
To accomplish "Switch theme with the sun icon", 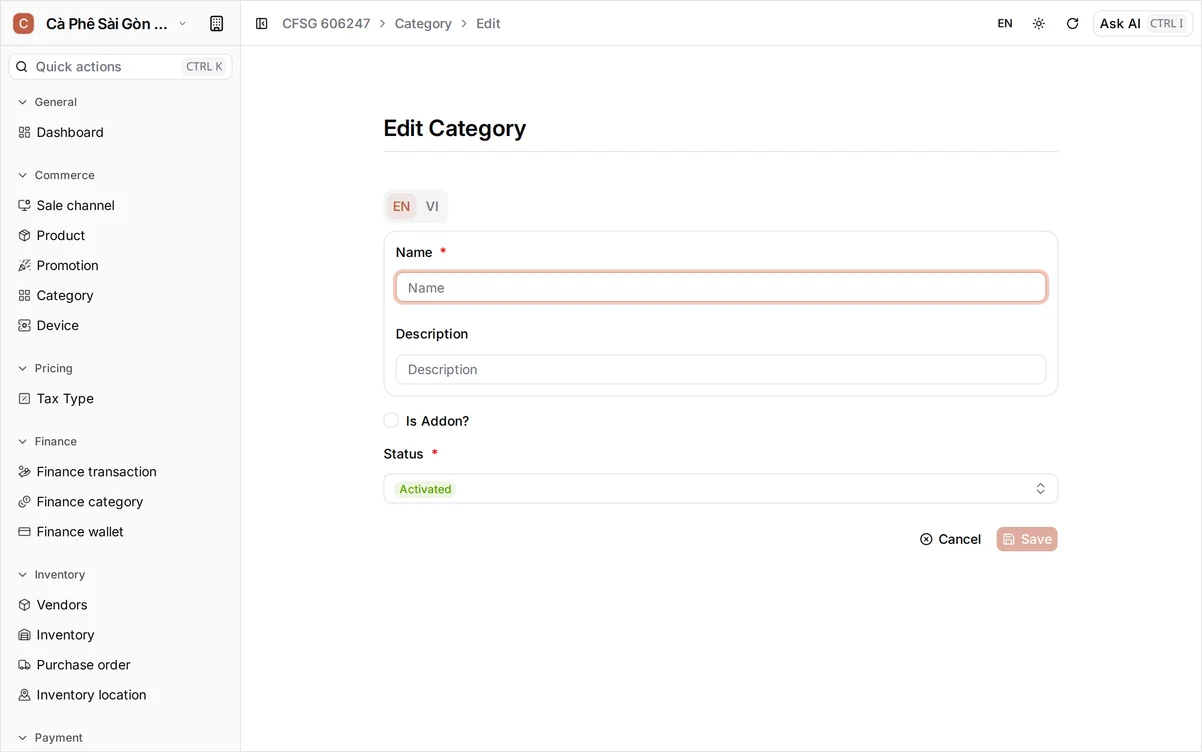I will (1039, 23).
